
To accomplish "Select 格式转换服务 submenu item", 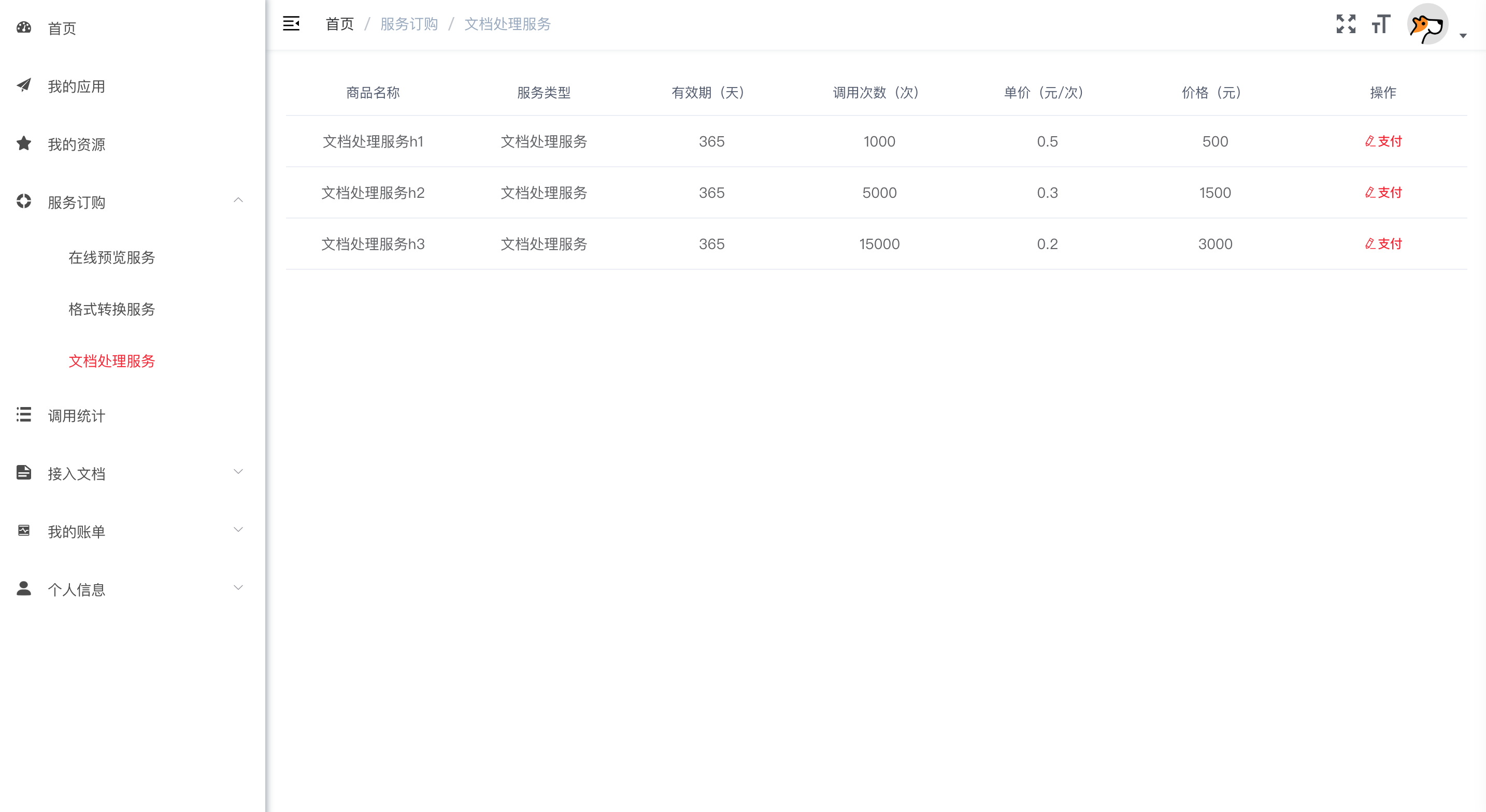I will [x=112, y=309].
